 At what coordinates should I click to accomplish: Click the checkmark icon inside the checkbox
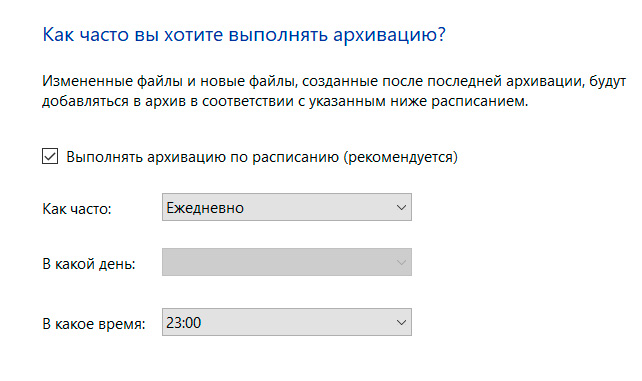point(50,156)
